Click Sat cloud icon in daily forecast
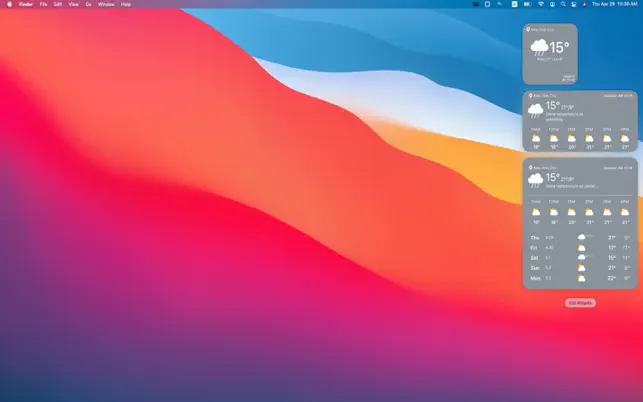This screenshot has height=402, width=643. (581, 257)
